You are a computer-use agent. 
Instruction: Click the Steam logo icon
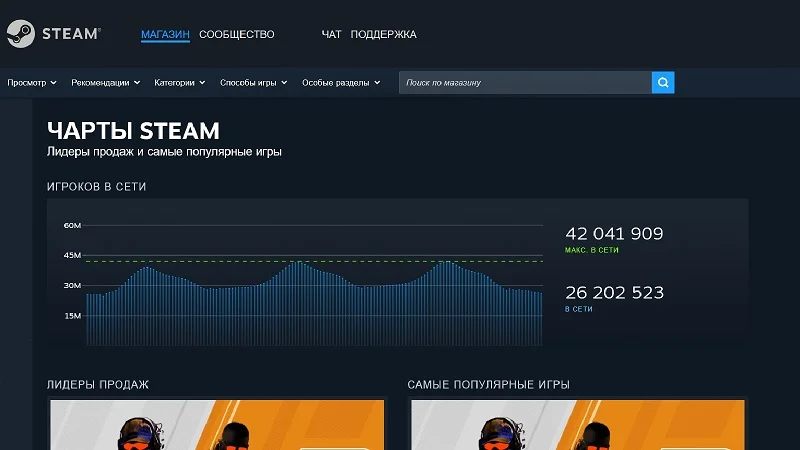[20, 34]
